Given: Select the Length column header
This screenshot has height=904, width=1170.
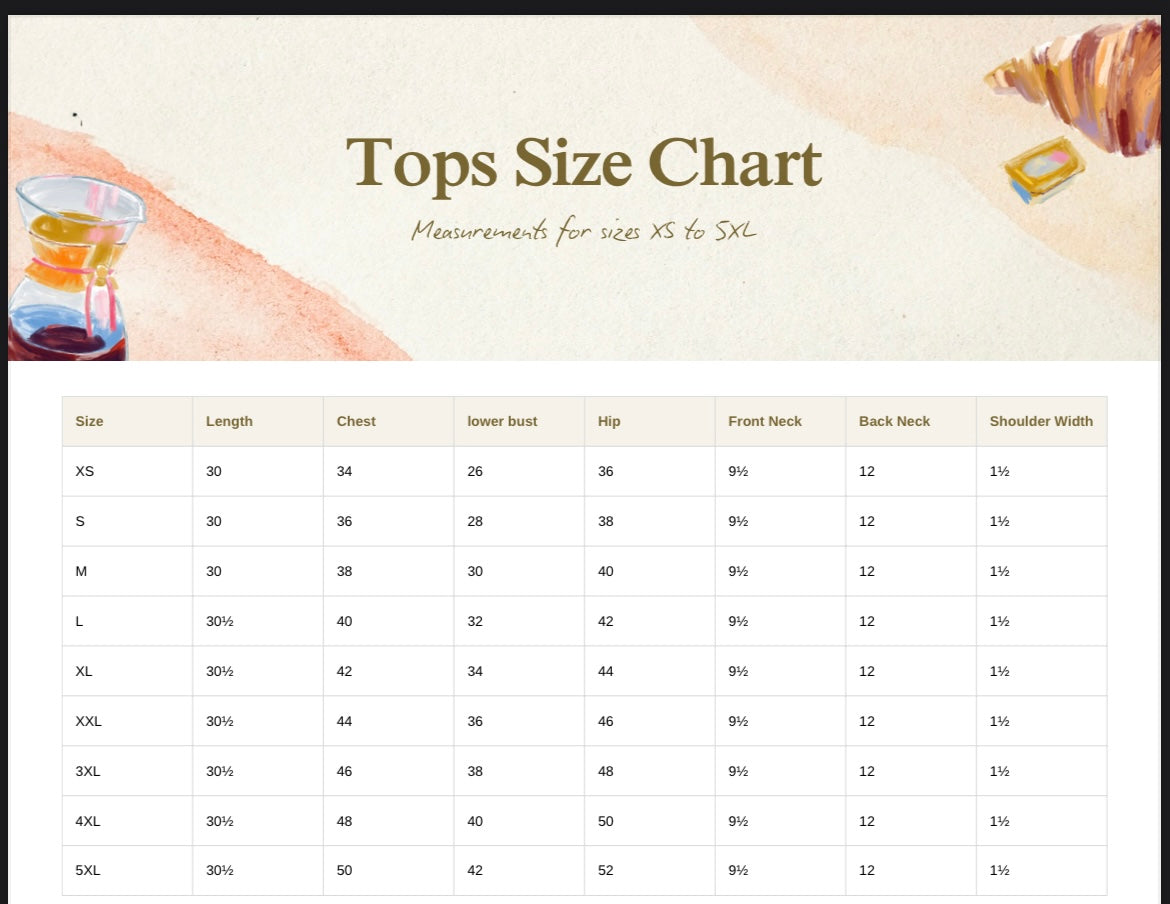Looking at the screenshot, I should tap(229, 421).
